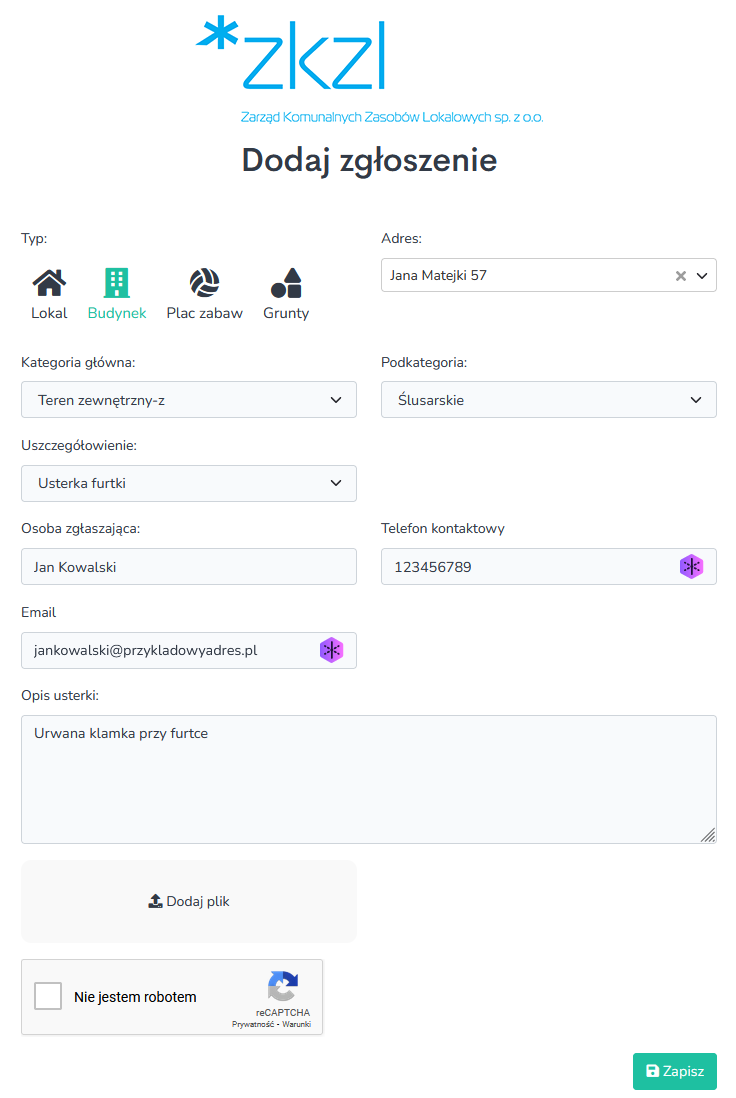The width and height of the screenshot is (736, 1098).
Task: Expand the Uszczegółowienie dropdown
Action: [x=188, y=484]
